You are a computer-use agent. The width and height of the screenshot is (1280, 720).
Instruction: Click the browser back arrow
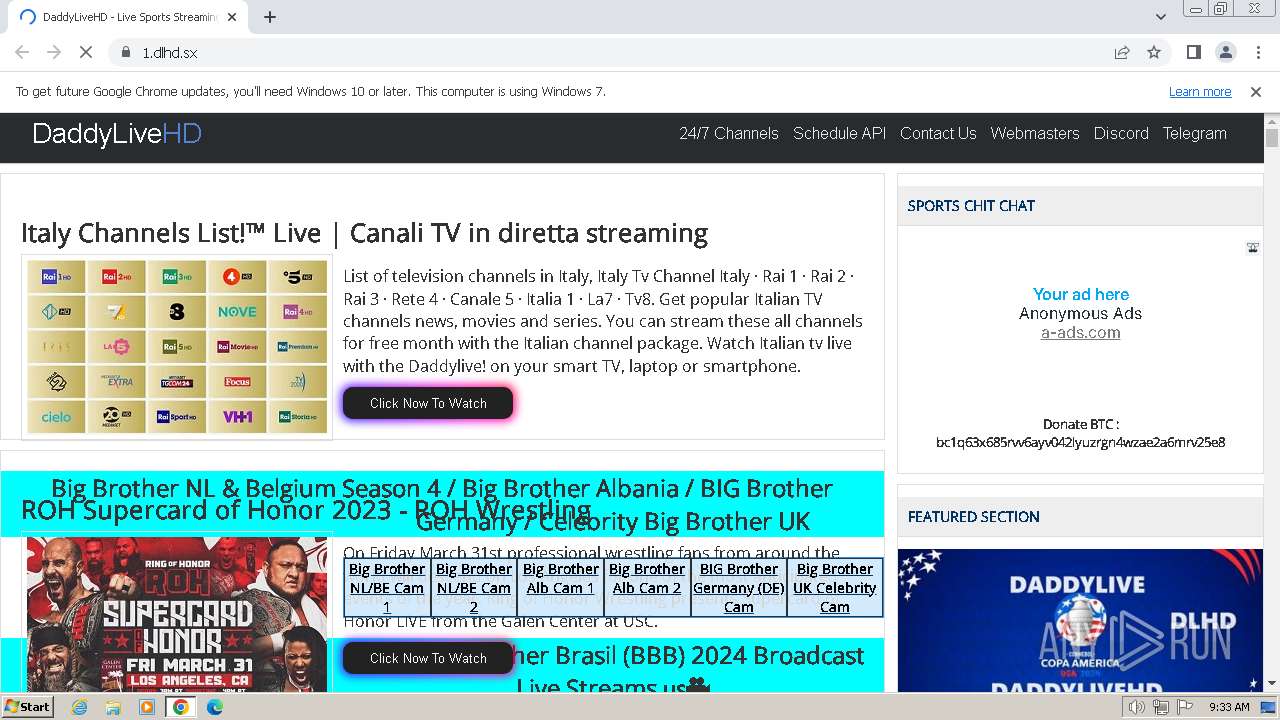click(x=22, y=52)
